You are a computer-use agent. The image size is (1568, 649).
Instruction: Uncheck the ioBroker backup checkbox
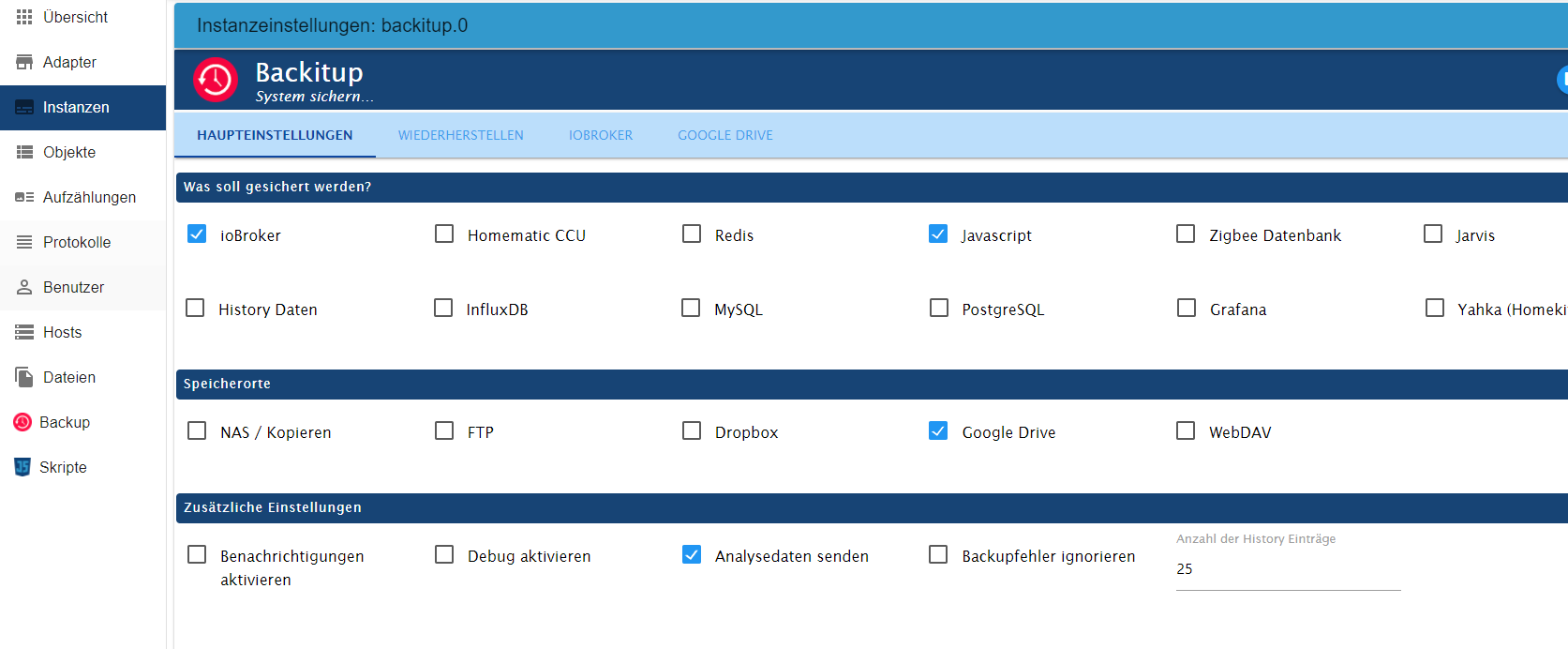(x=197, y=234)
